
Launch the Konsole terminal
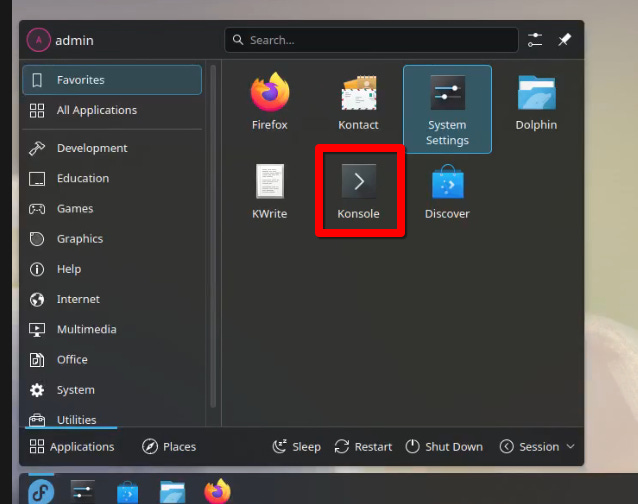coord(358,191)
